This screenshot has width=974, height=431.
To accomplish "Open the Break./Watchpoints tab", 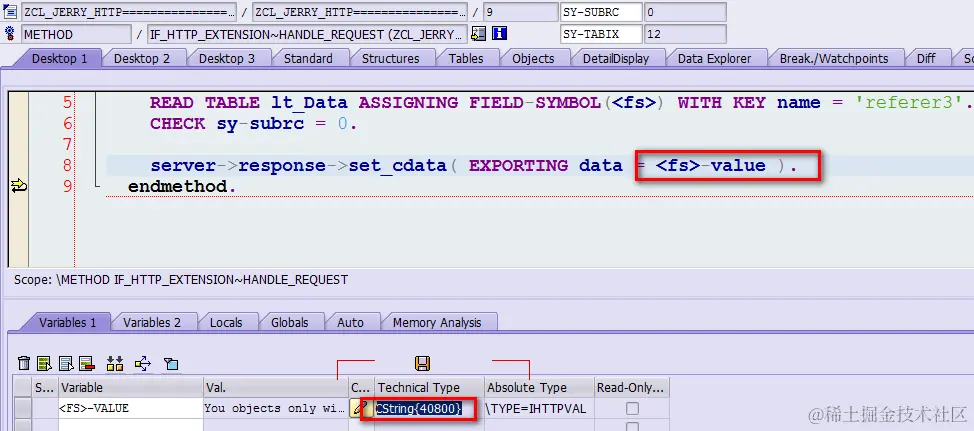I will coord(834,58).
